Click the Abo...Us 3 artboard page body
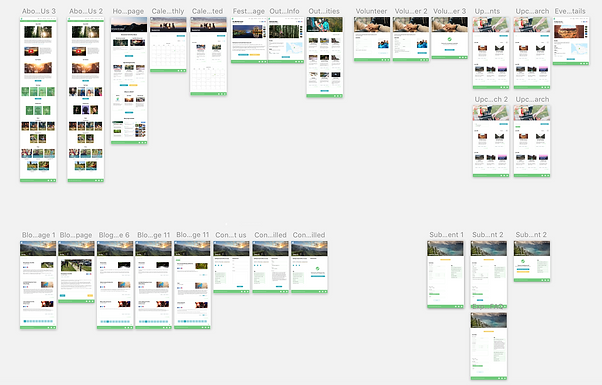The width and height of the screenshot is (602, 385). 38,99
